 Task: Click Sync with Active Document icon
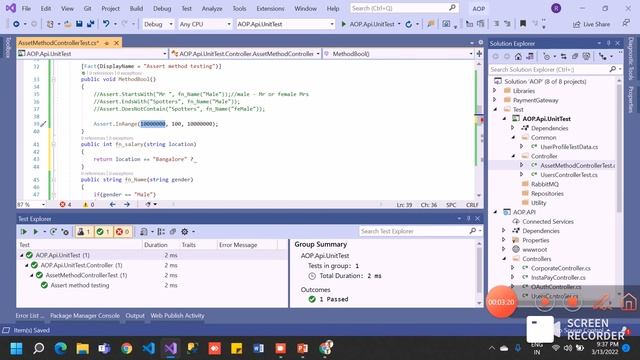coord(563,56)
